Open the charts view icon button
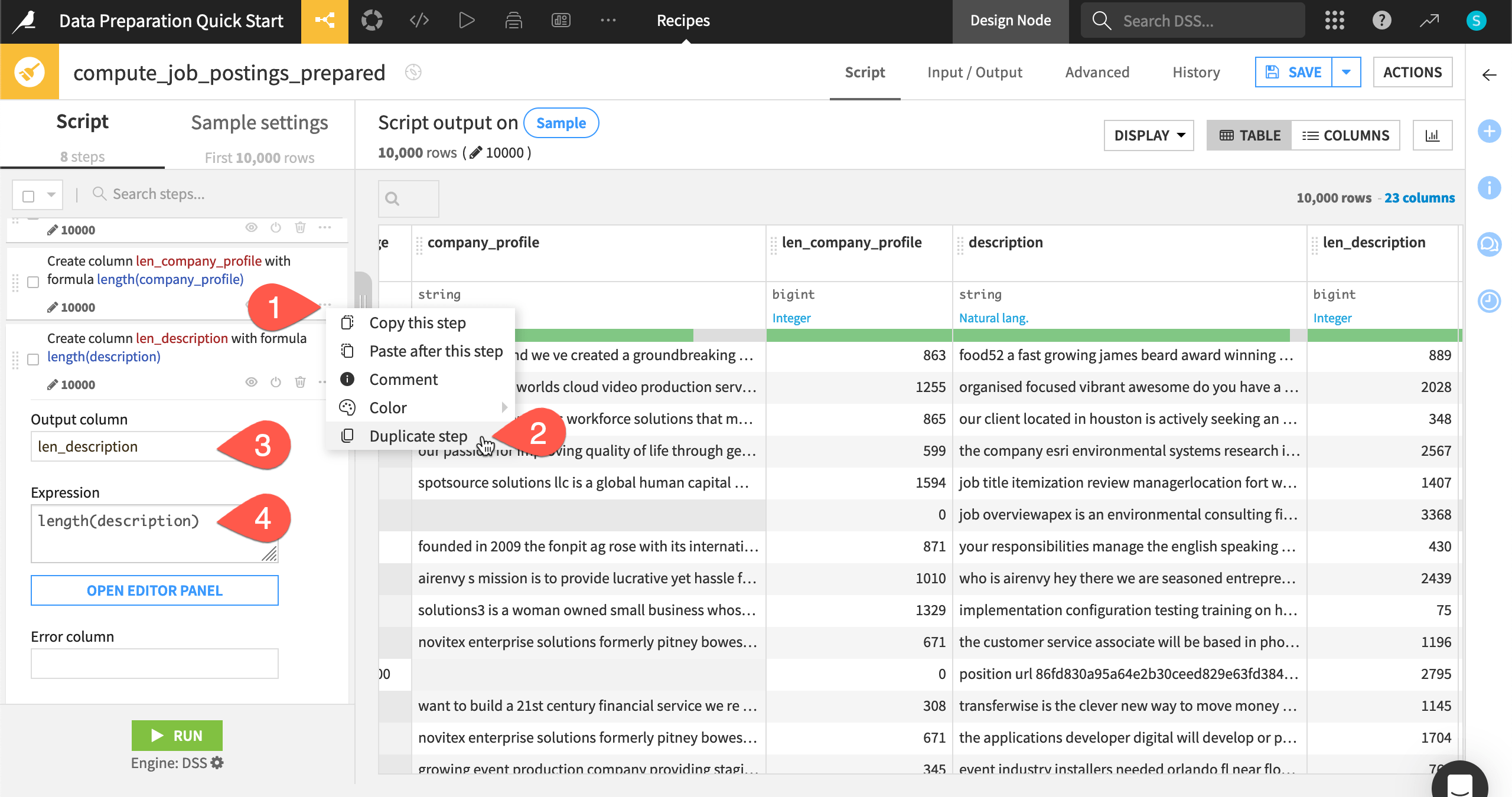Image resolution: width=1512 pixels, height=797 pixels. pos(1432,135)
